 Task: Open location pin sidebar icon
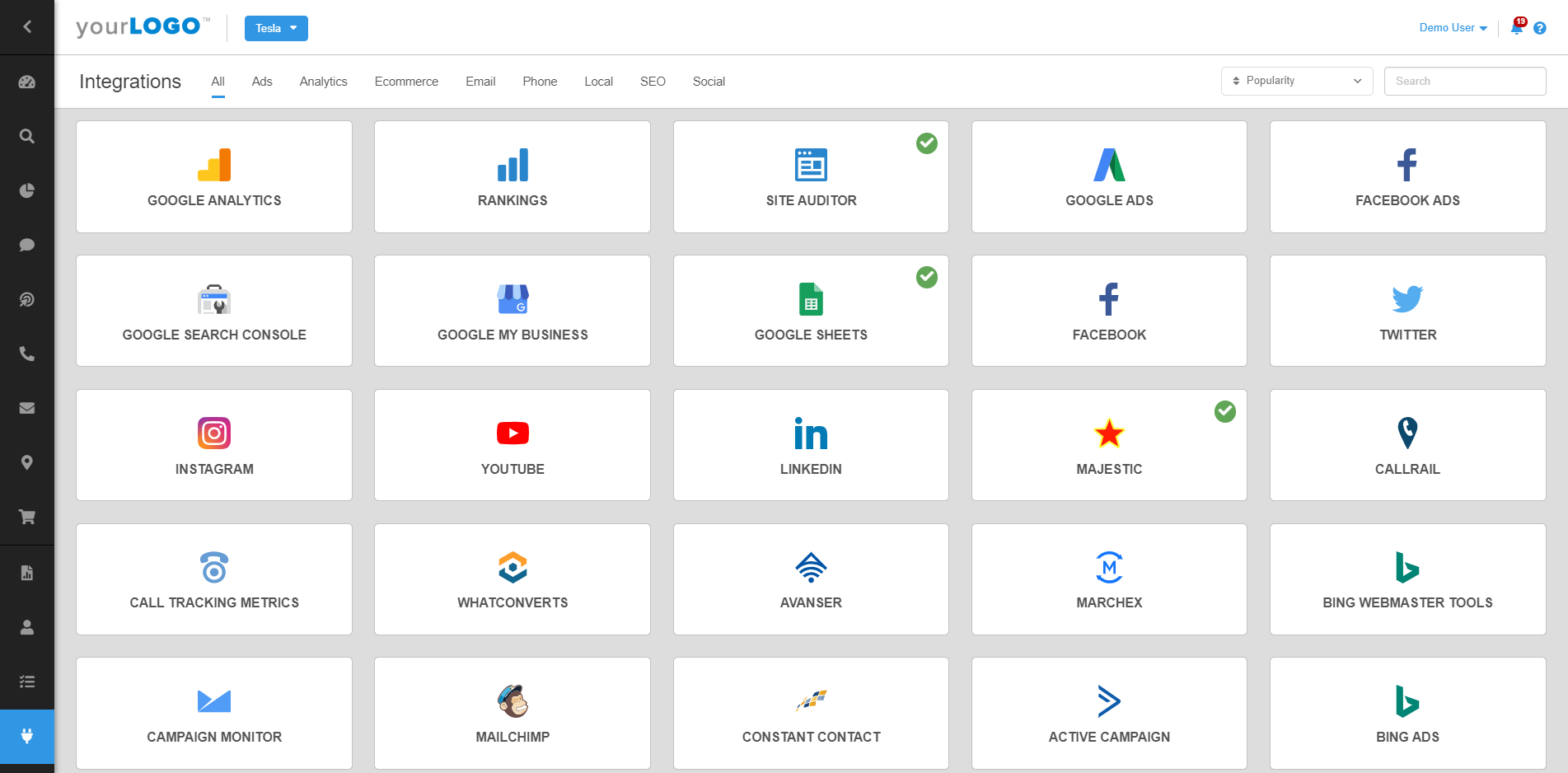click(27, 462)
